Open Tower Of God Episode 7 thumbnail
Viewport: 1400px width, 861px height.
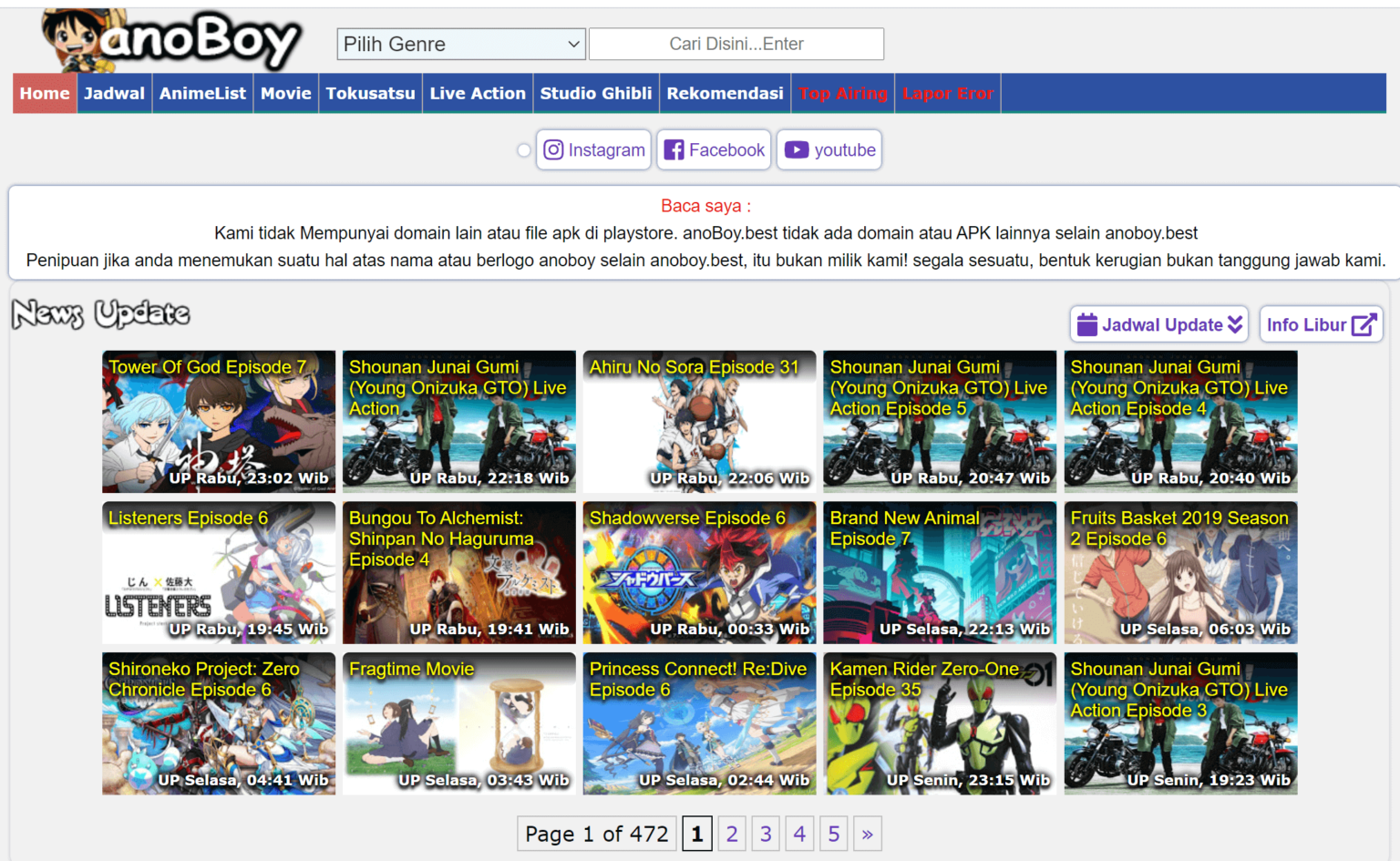click(219, 422)
